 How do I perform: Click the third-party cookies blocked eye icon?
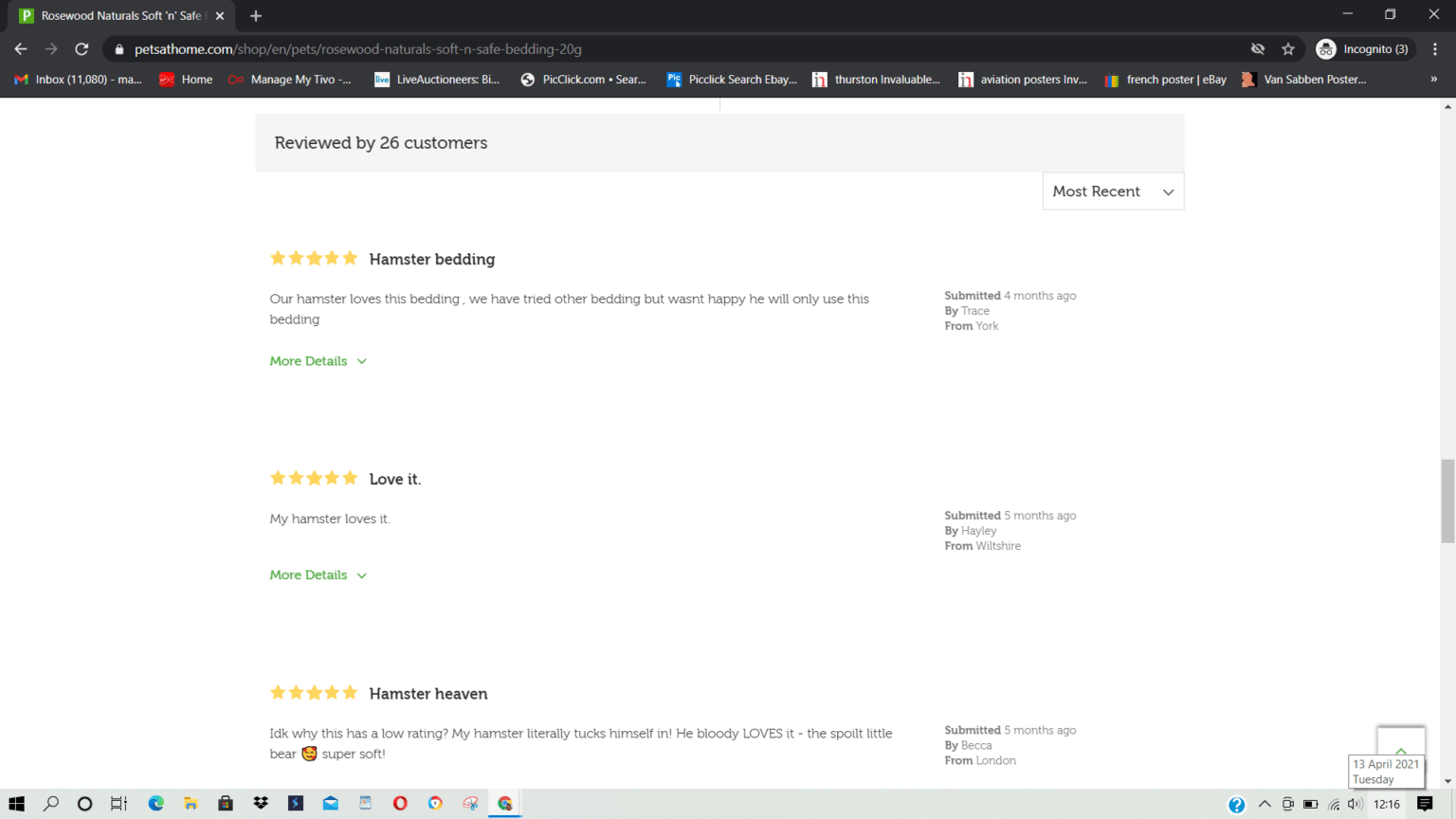click(1258, 49)
